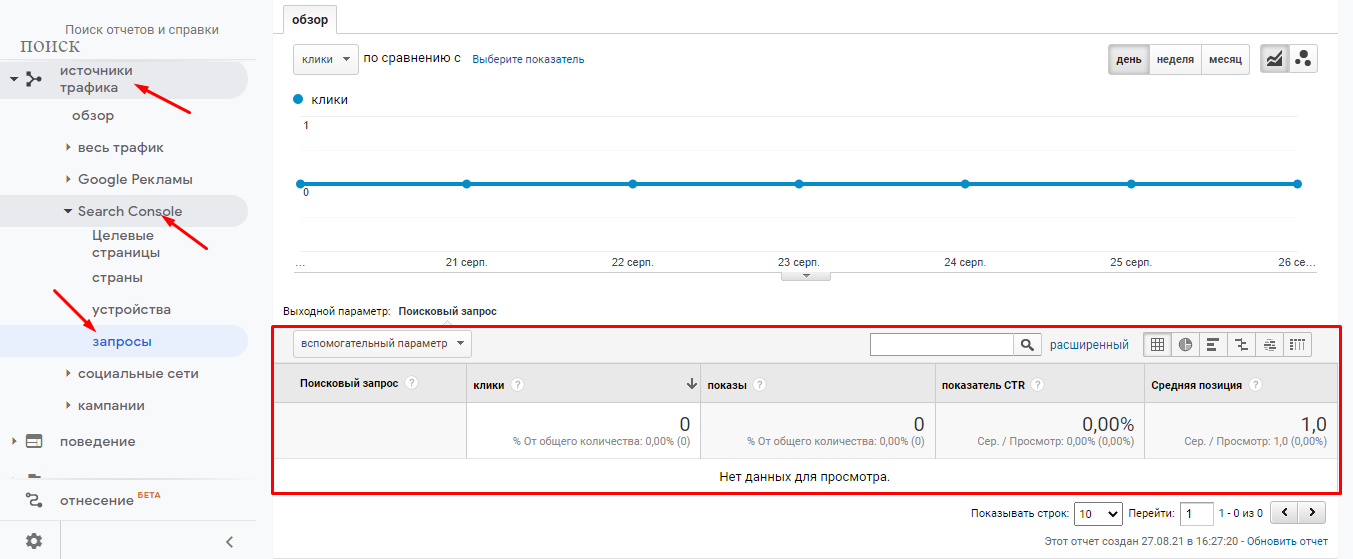Select the pie chart percentage view
The image size is (1353, 559).
pos(1185,345)
